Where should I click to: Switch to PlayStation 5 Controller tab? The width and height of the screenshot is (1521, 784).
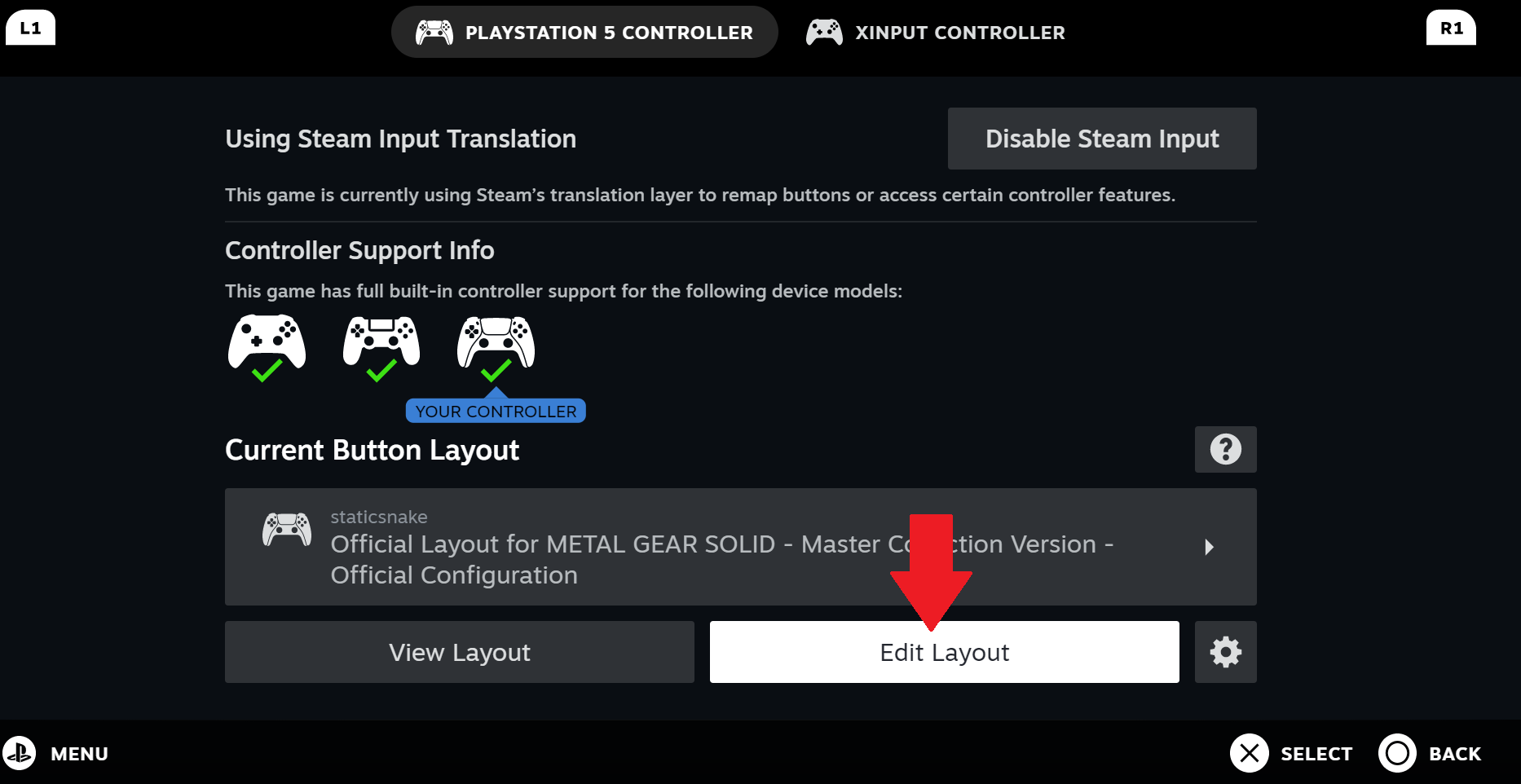[584, 32]
